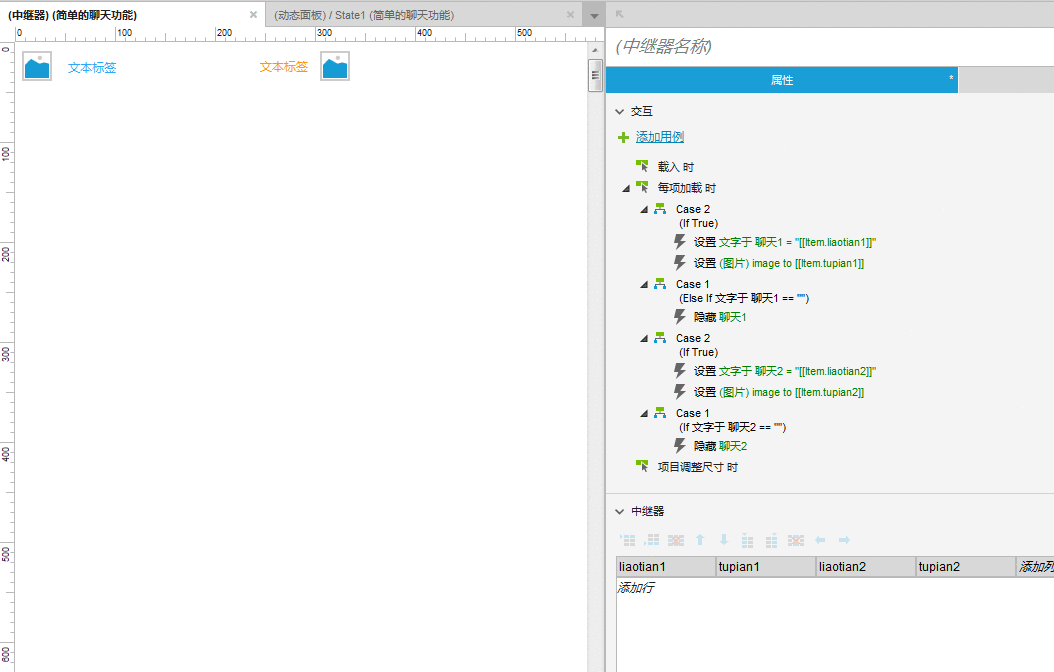Click the tupian1 column header
Viewport: 1054px width, 672px height.
pos(766,566)
